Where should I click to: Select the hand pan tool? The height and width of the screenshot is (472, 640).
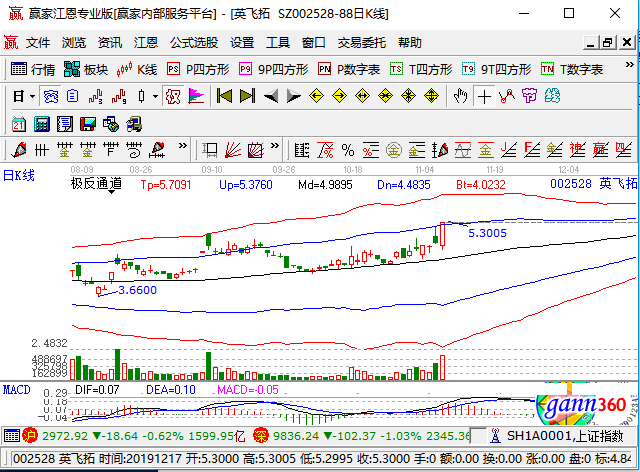coord(460,96)
